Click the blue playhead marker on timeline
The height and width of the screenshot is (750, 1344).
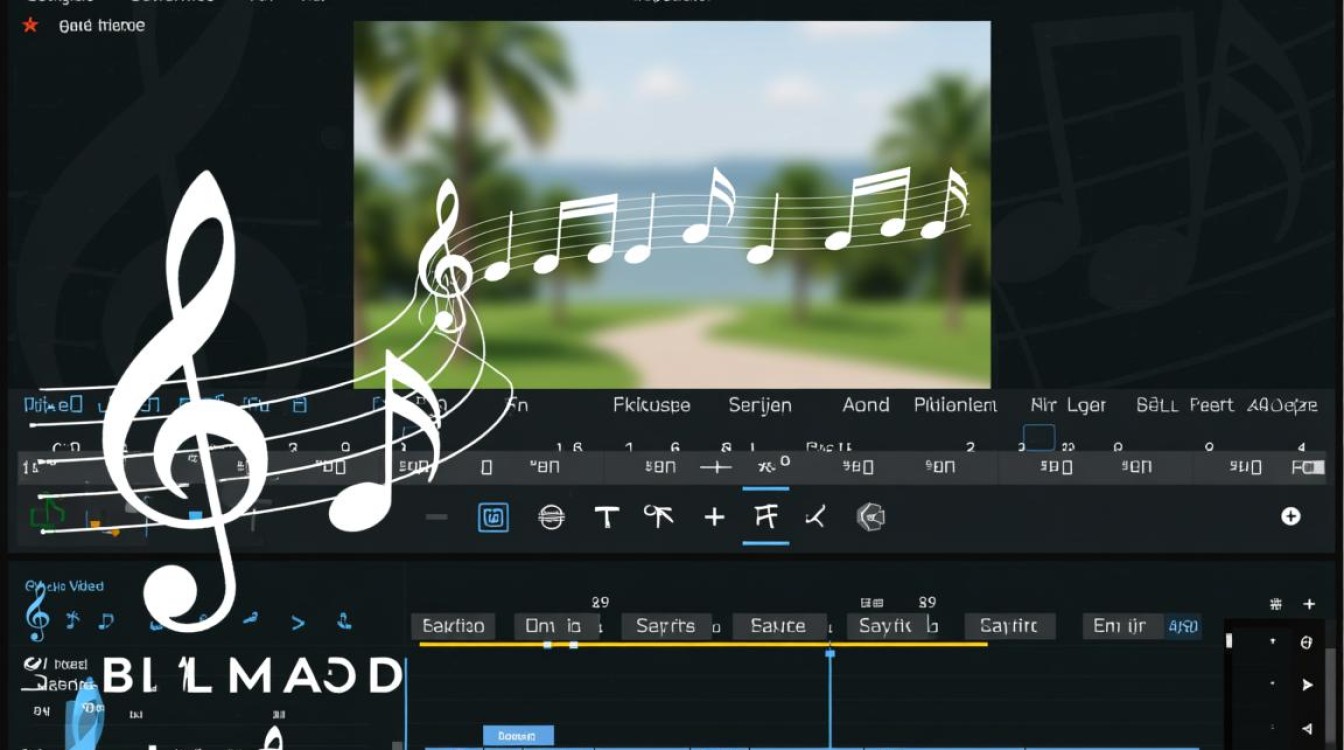(x=830, y=653)
